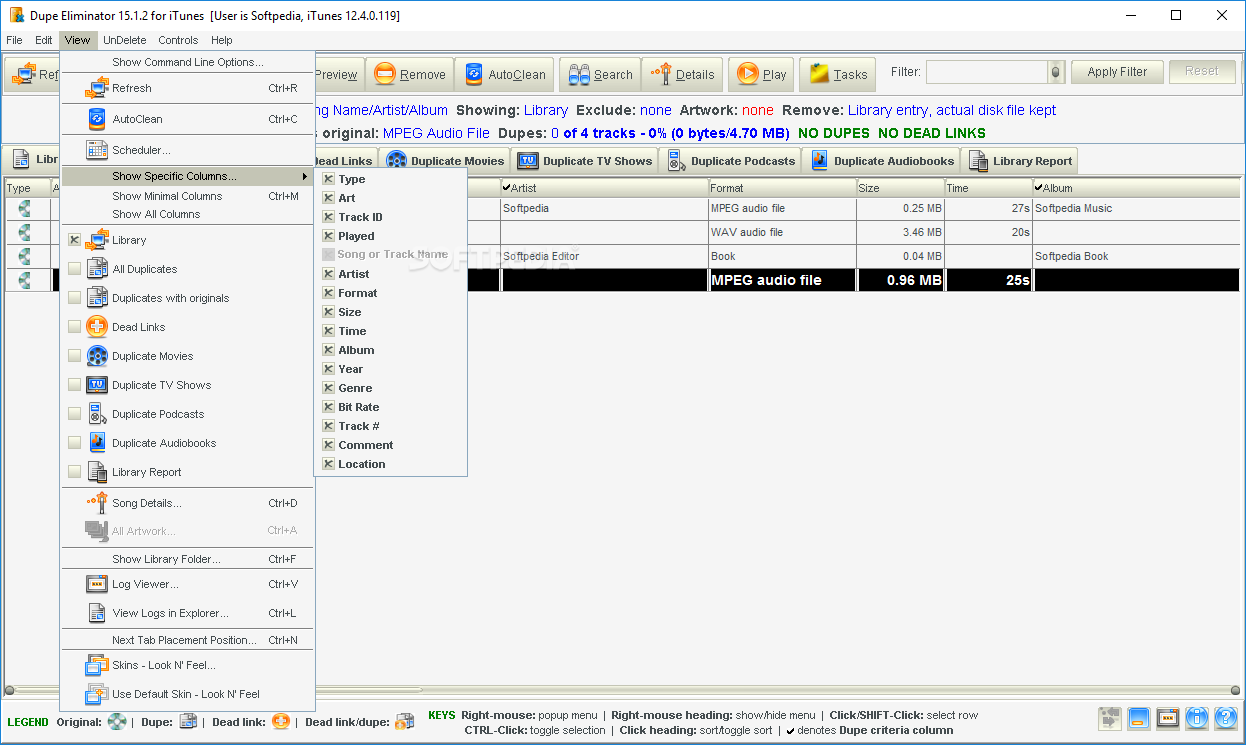Click the Log Viewer icon in menu
Screen dimensions: 1246x745
(97, 584)
